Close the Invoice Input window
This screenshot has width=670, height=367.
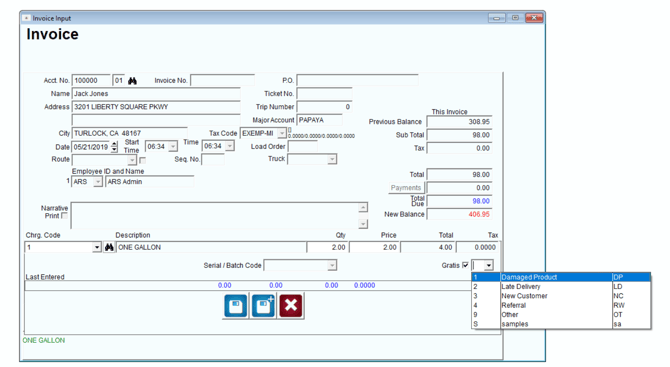pos(534,18)
